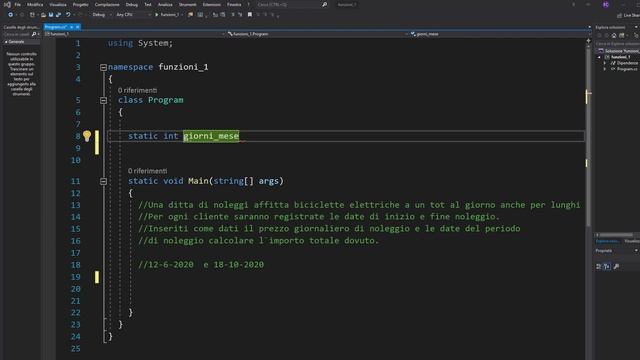640x360 pixels.
Task: Open the funzioni_1 project navigation dropdown
Action: [x=135, y=34]
